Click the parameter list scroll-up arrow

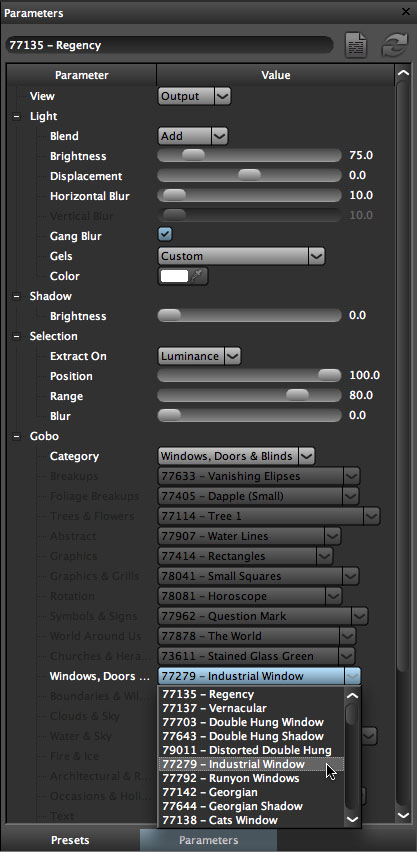tap(403, 73)
